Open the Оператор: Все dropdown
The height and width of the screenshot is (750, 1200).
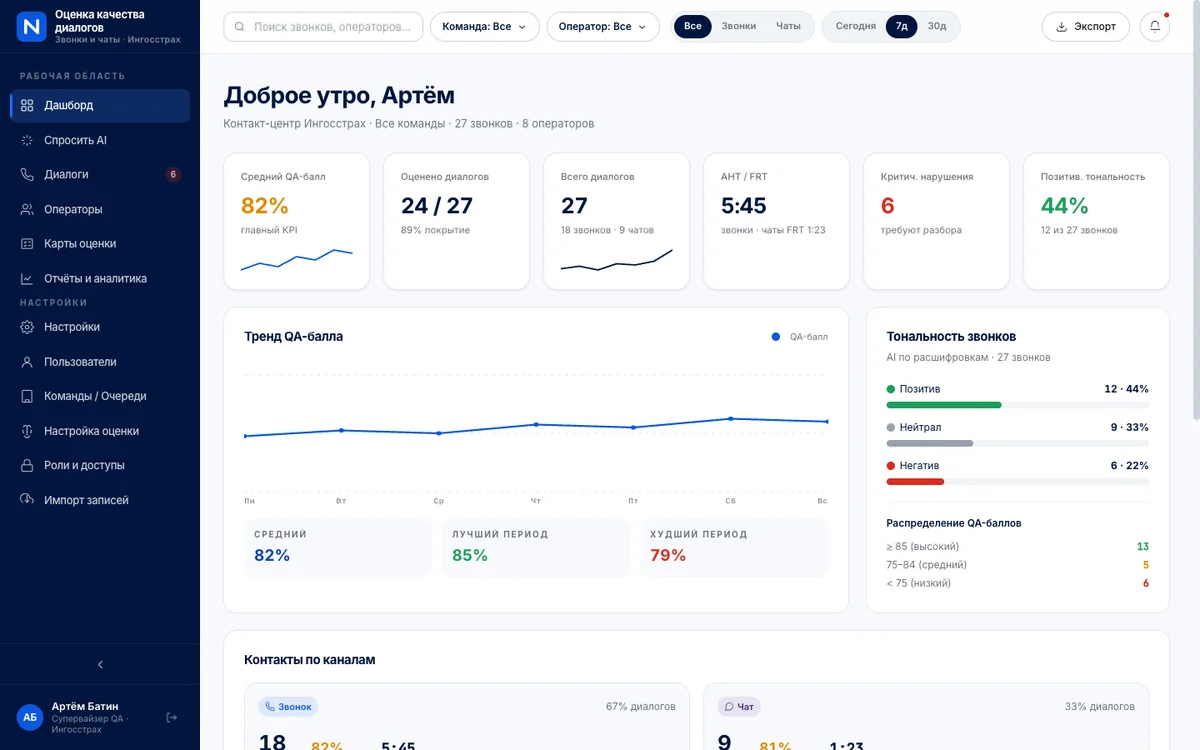[603, 27]
